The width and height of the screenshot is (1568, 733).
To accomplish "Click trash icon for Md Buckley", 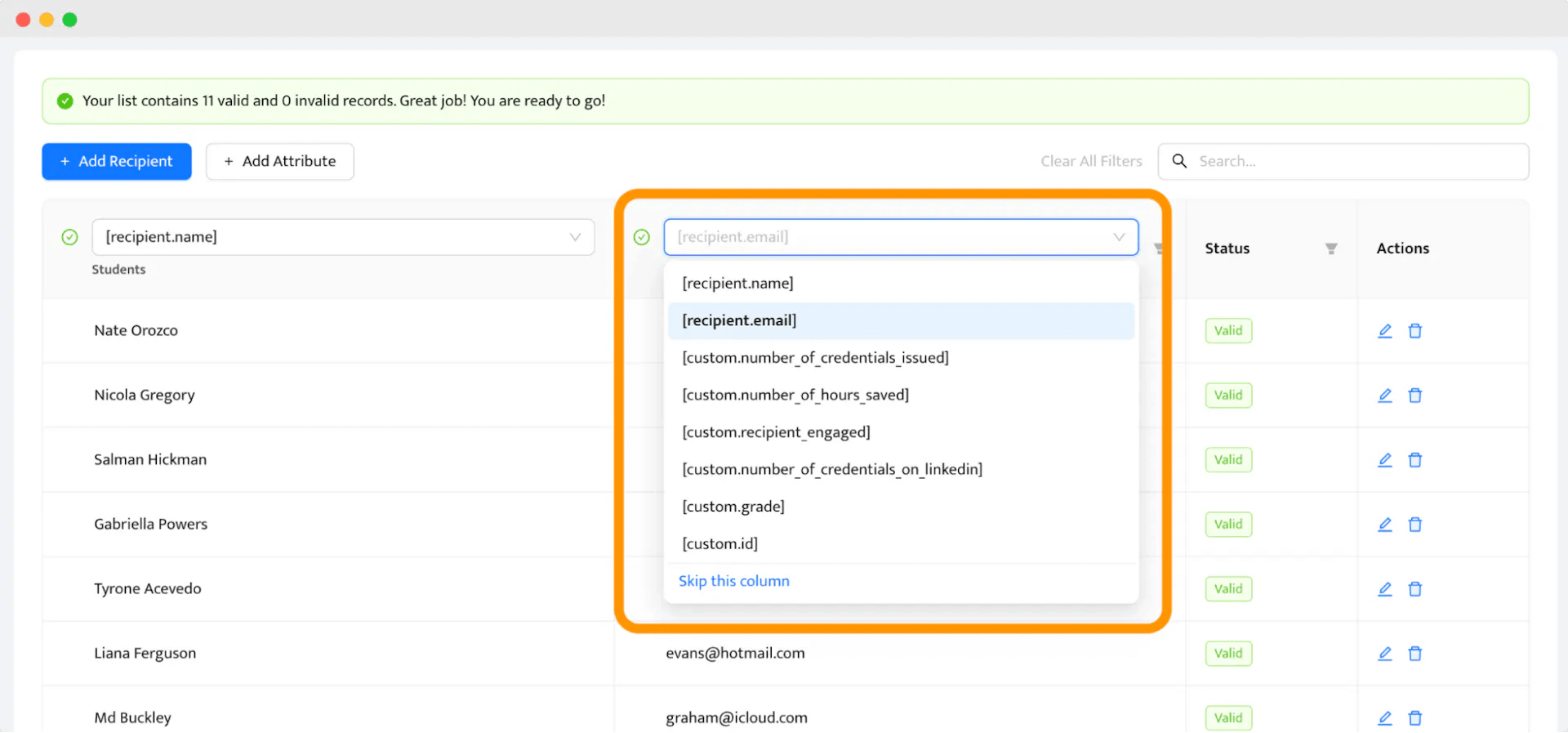I will point(1415,718).
